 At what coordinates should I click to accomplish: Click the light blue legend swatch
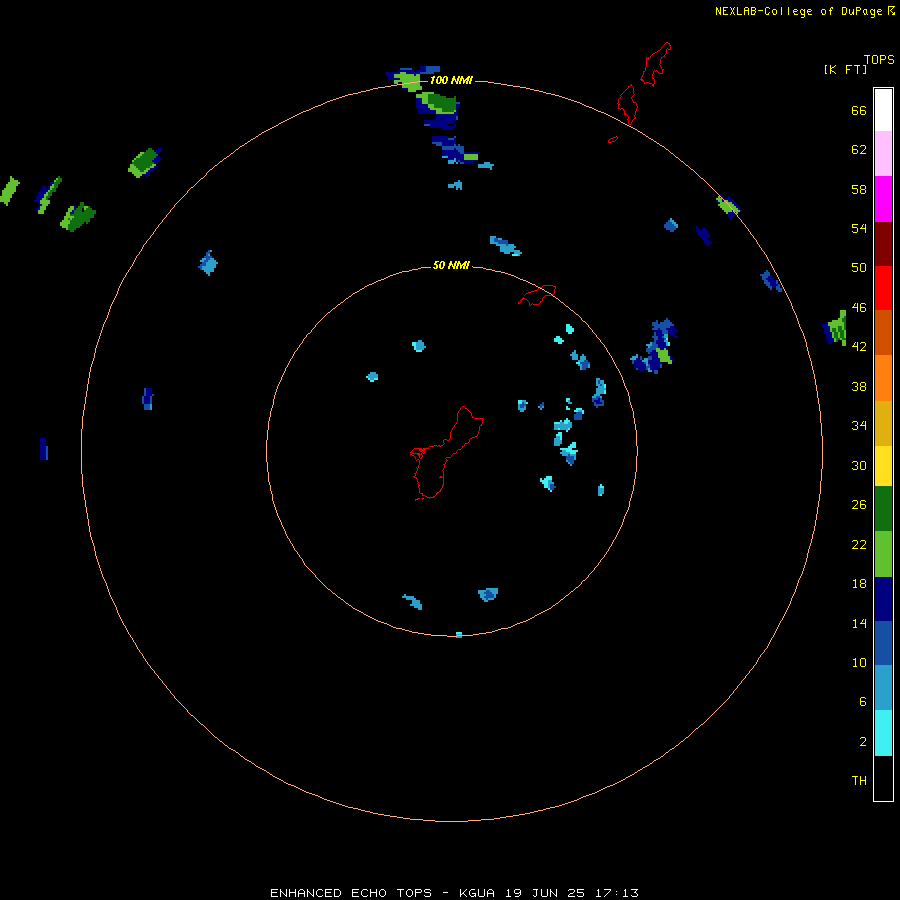coord(883,688)
